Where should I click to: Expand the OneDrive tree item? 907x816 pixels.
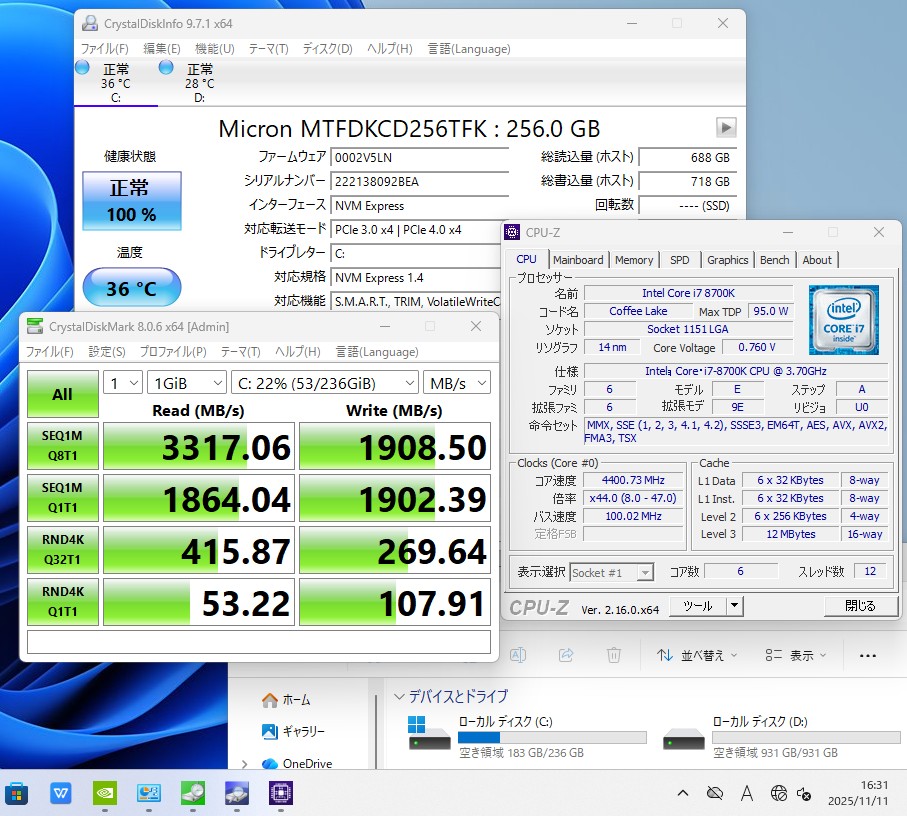245,764
